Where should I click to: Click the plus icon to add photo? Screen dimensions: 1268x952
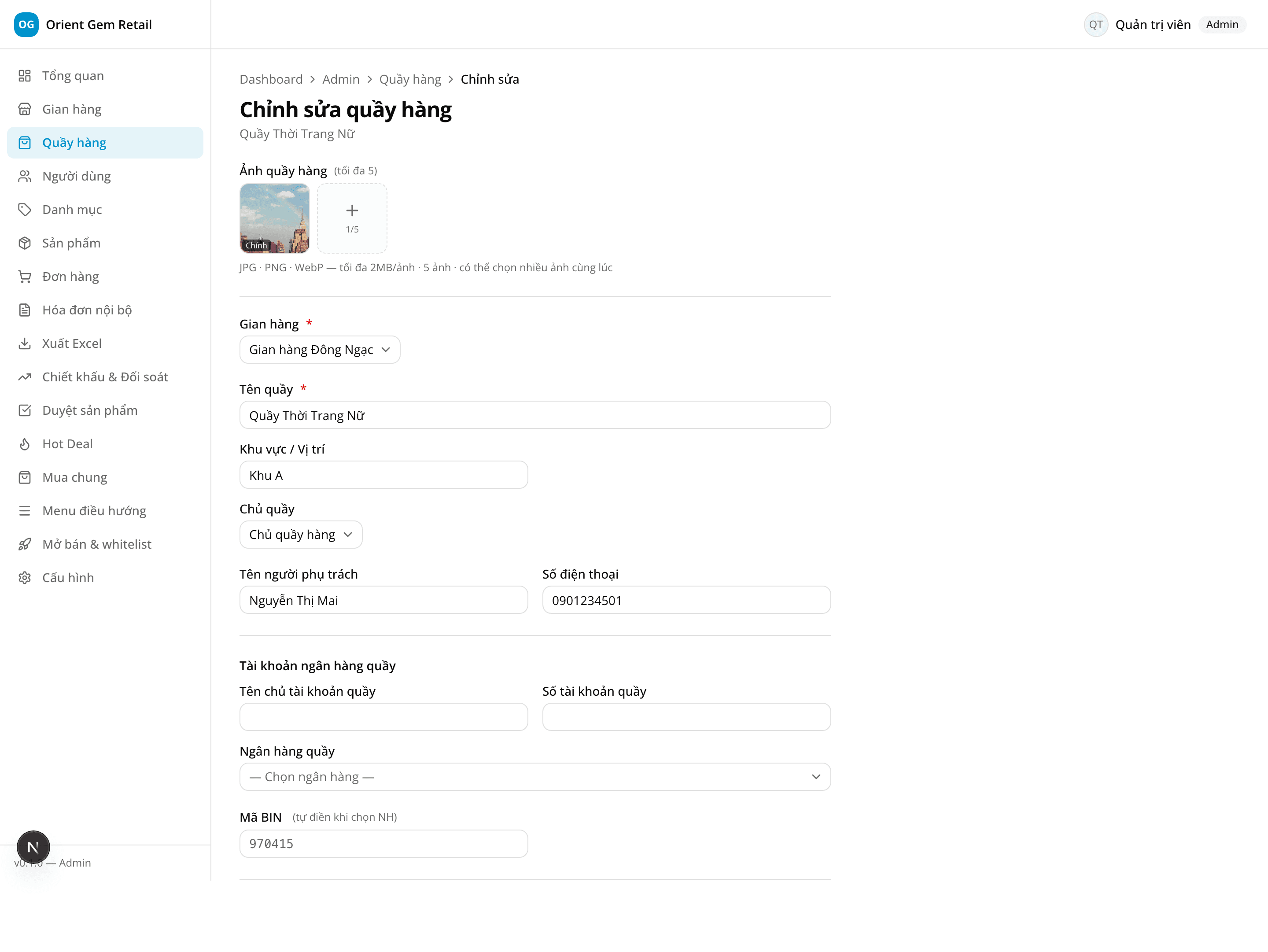(x=352, y=210)
